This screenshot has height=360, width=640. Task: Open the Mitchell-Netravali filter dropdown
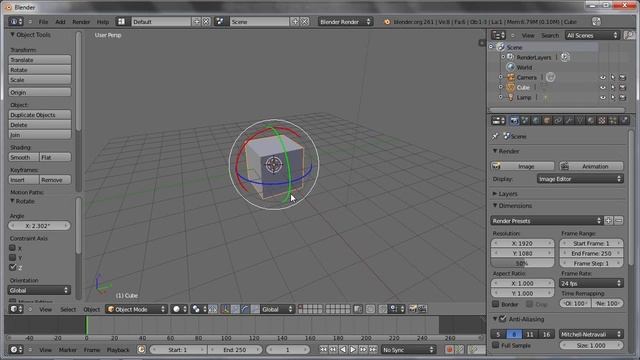click(x=591, y=334)
